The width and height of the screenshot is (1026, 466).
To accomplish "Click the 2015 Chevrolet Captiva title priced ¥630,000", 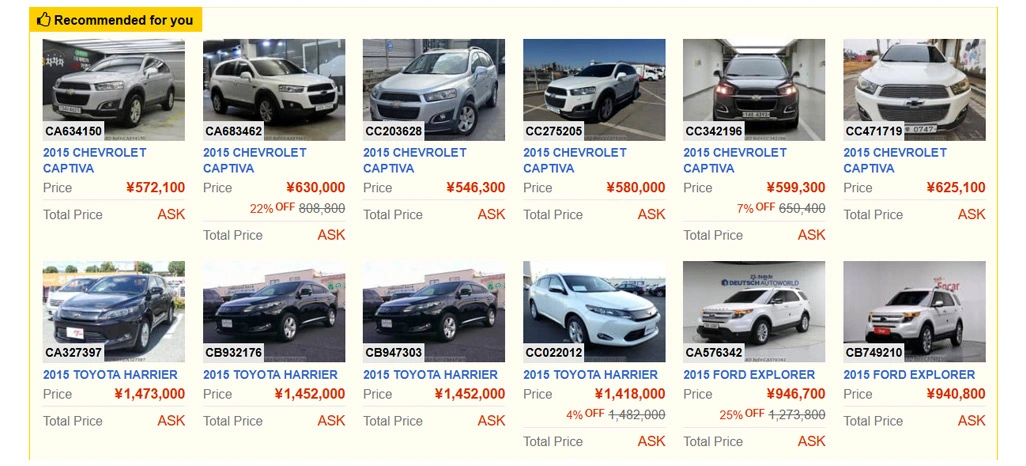I will point(254,160).
